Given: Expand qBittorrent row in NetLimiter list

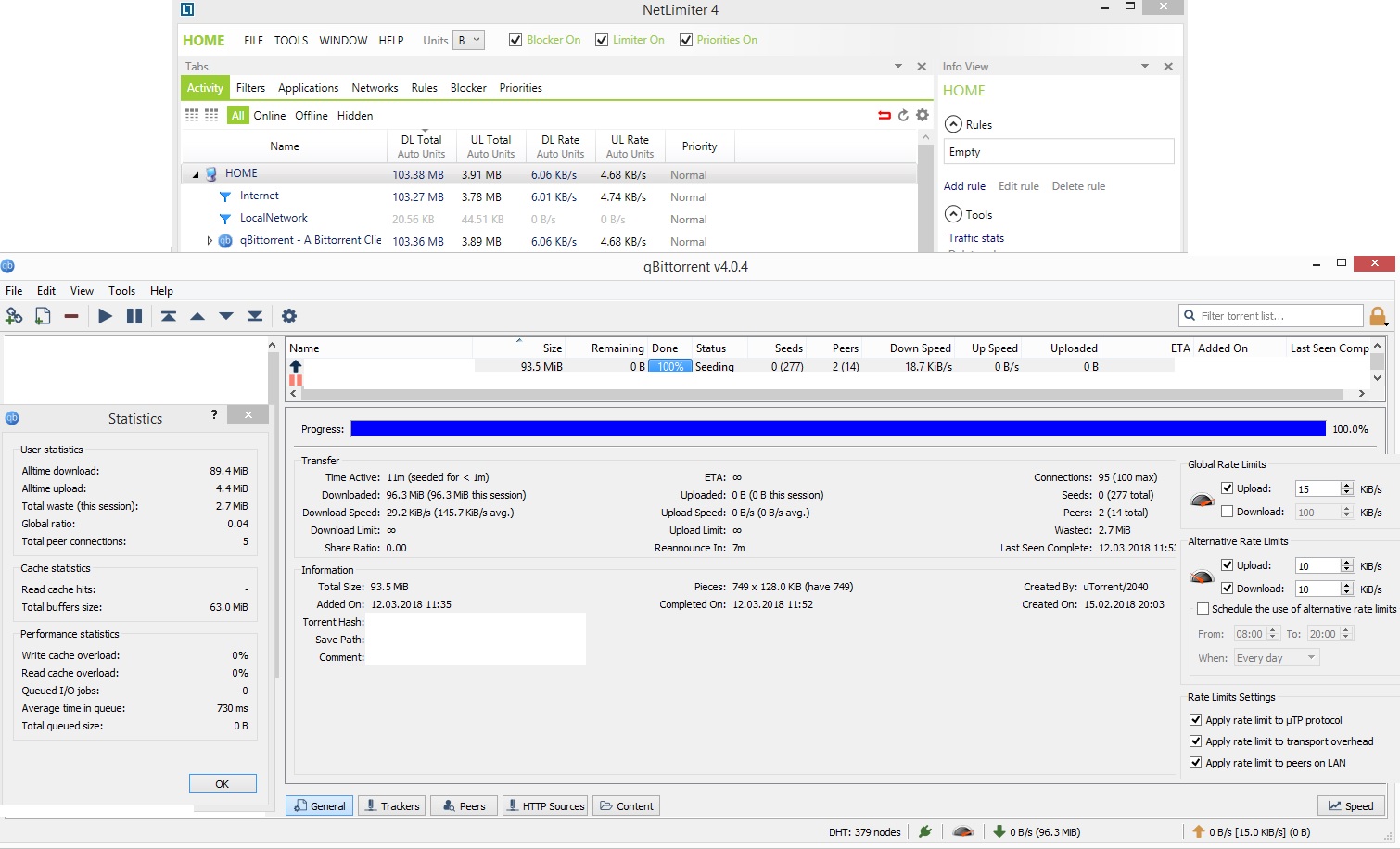Looking at the screenshot, I should click(x=210, y=240).
